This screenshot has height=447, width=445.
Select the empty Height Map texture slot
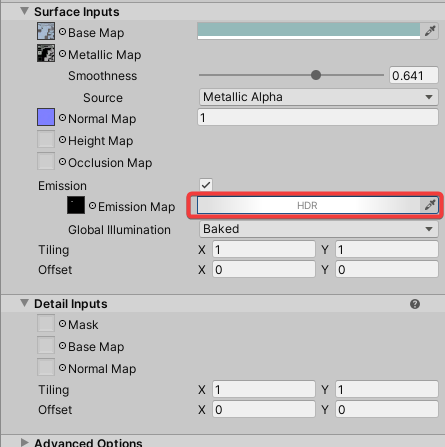point(46,139)
